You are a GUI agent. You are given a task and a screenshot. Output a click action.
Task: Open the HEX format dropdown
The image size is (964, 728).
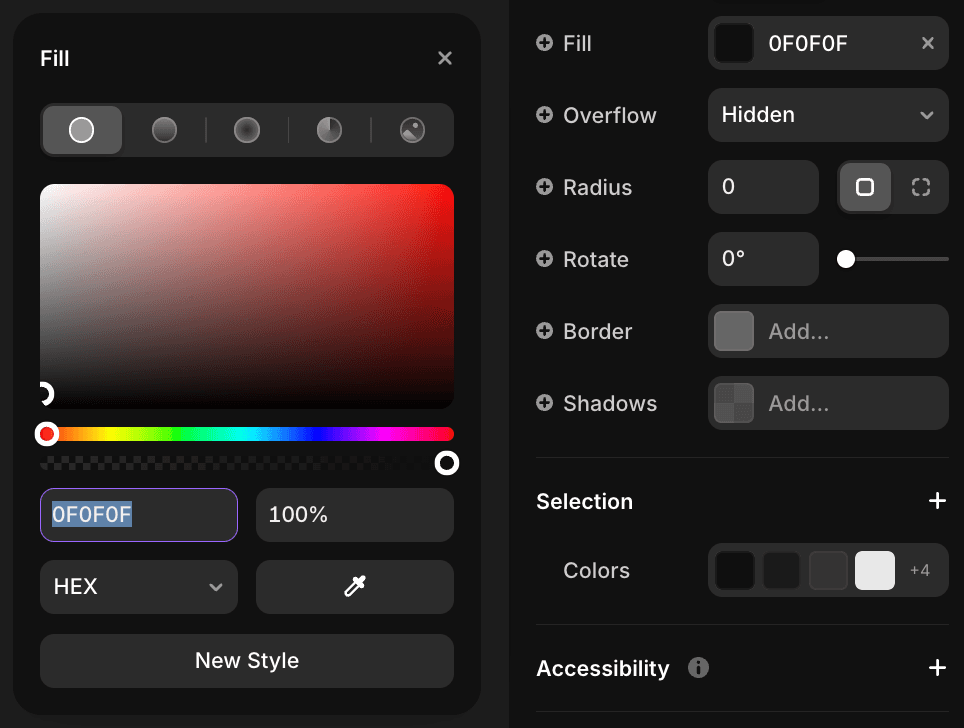click(x=138, y=587)
